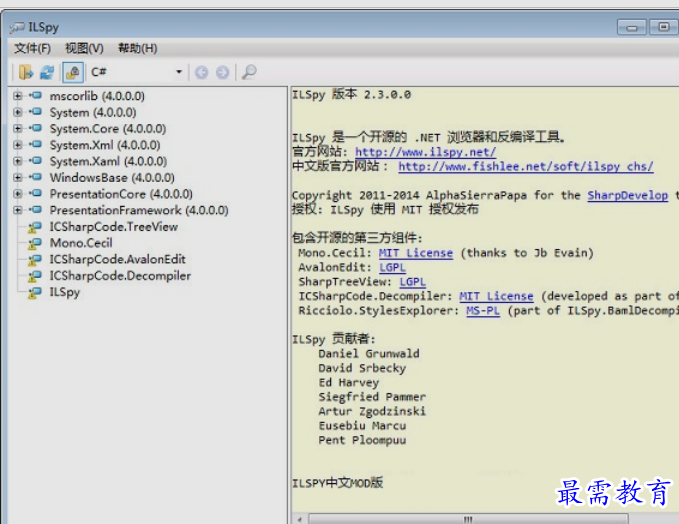
Task: Click the ICSharpCode.TreeView assembly icon
Action: pyautogui.click(x=35, y=227)
